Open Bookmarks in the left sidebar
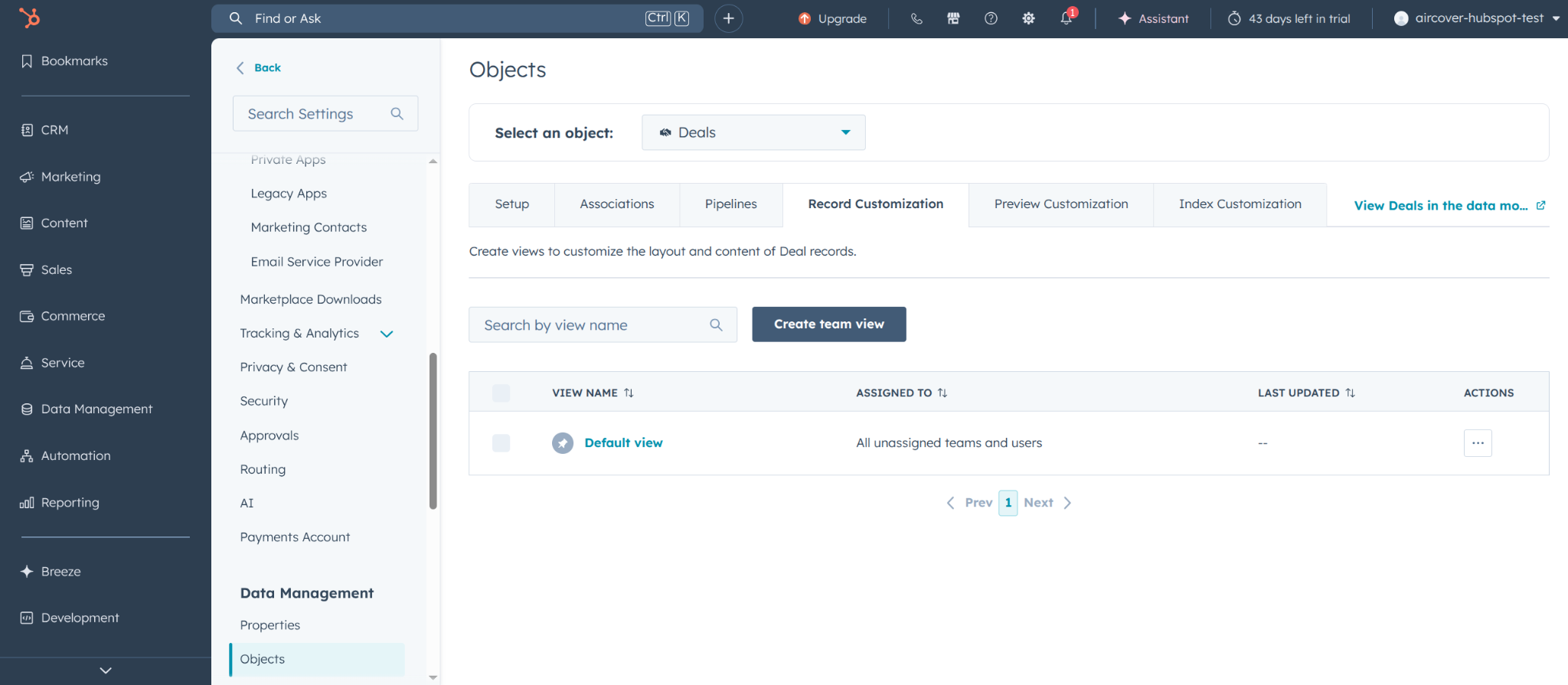The image size is (1568, 685). click(x=64, y=61)
